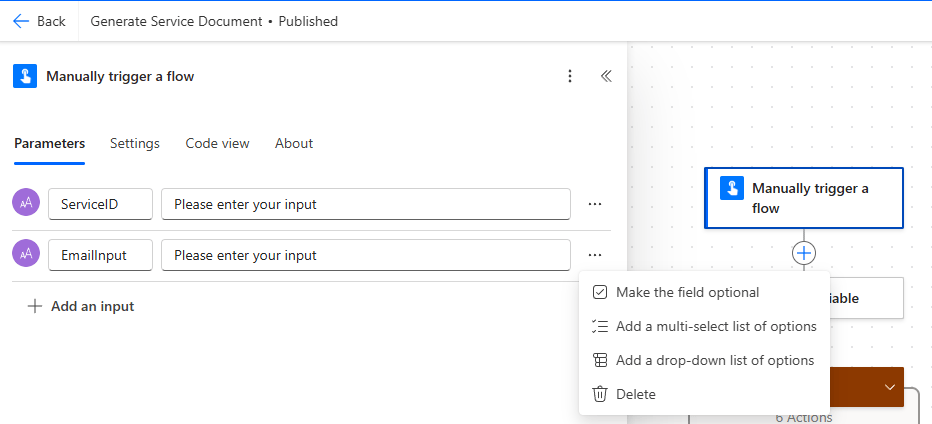Collapse the panel with double chevron icon
Image resolution: width=932 pixels, height=424 pixels.
pos(606,76)
